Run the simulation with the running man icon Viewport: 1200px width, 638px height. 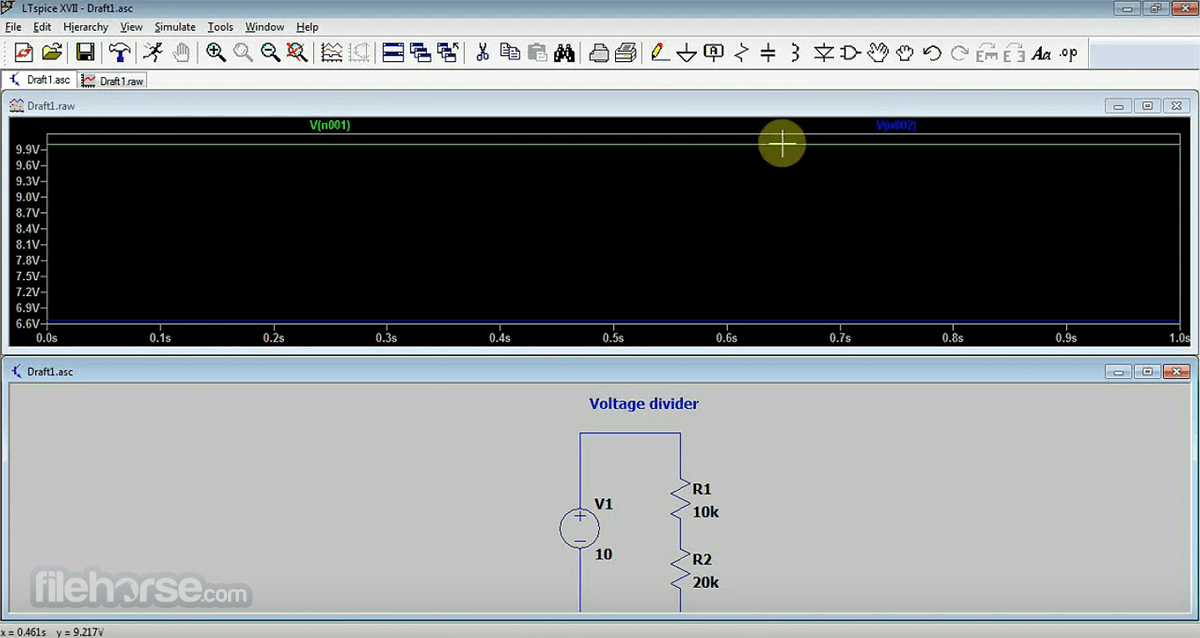153,53
